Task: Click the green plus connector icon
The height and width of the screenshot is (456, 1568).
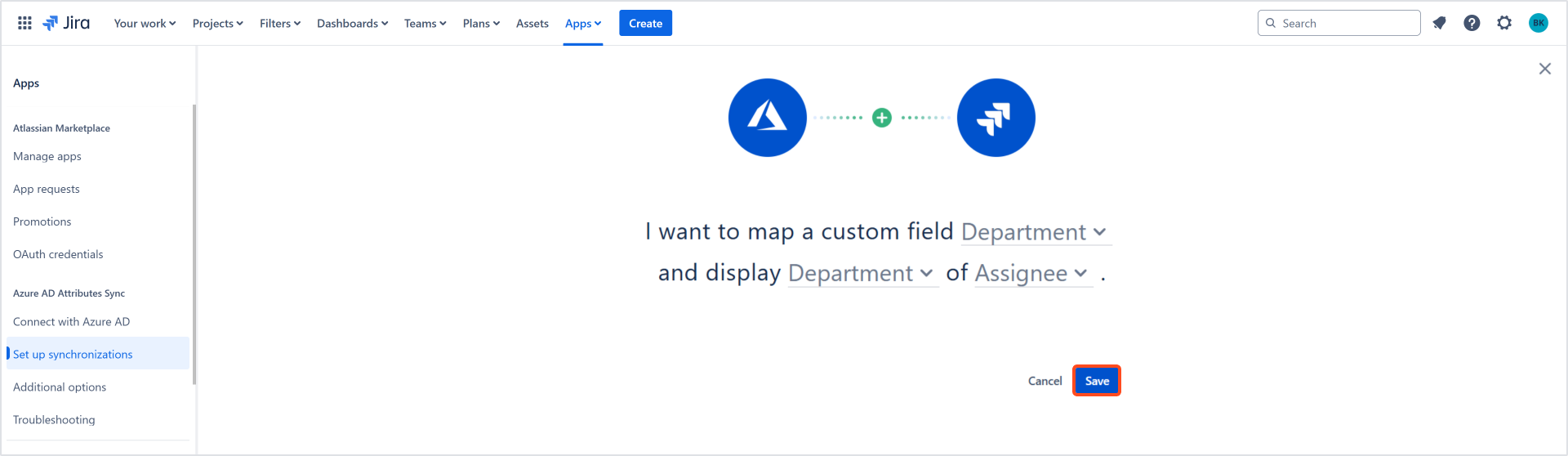Action: point(882,118)
